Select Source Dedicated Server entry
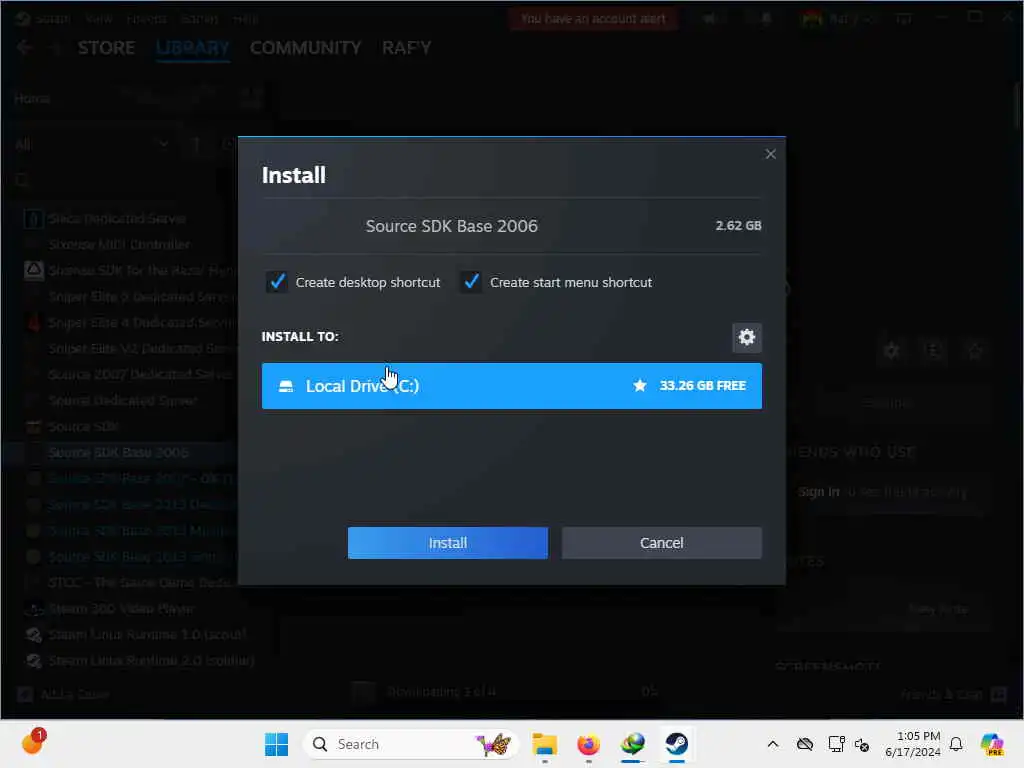 [123, 400]
